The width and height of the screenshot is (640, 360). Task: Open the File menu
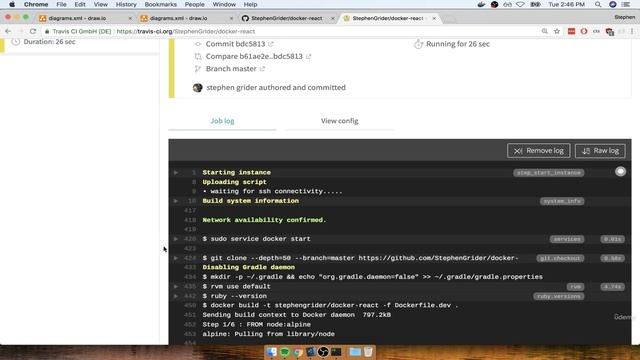[61, 4]
